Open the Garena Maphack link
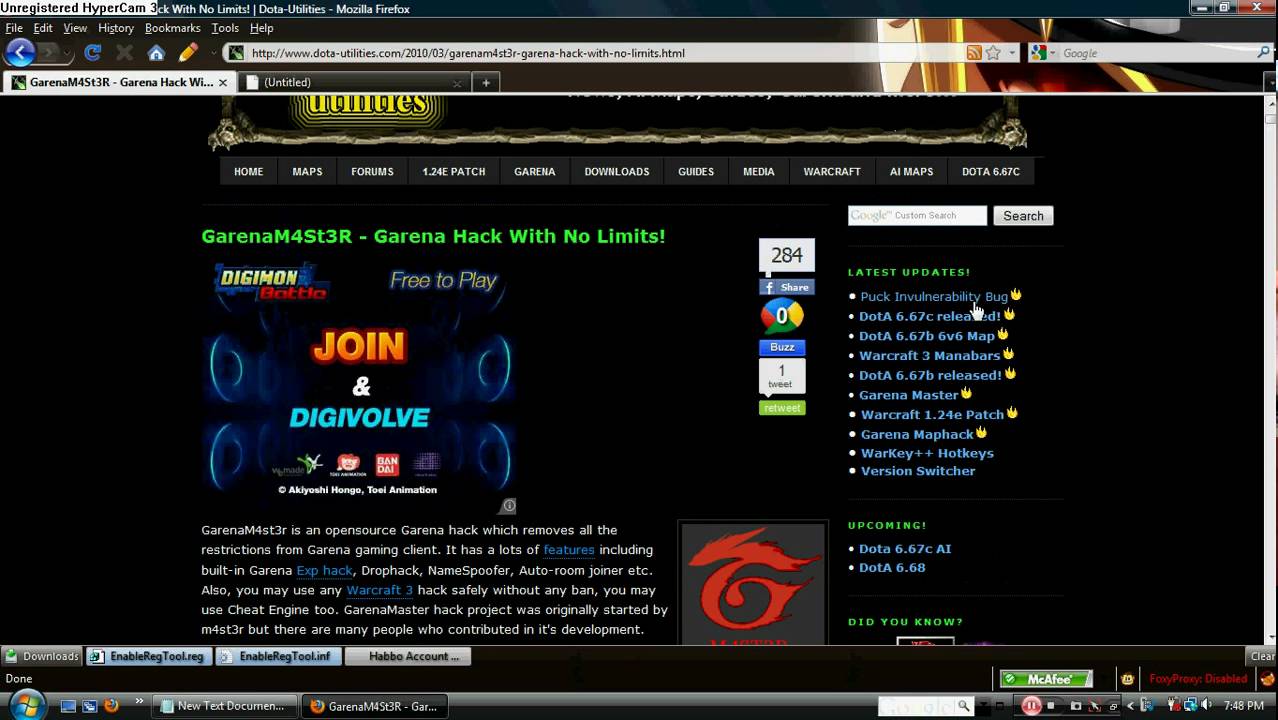Screen dimensions: 1278x720 [x=917, y=434]
